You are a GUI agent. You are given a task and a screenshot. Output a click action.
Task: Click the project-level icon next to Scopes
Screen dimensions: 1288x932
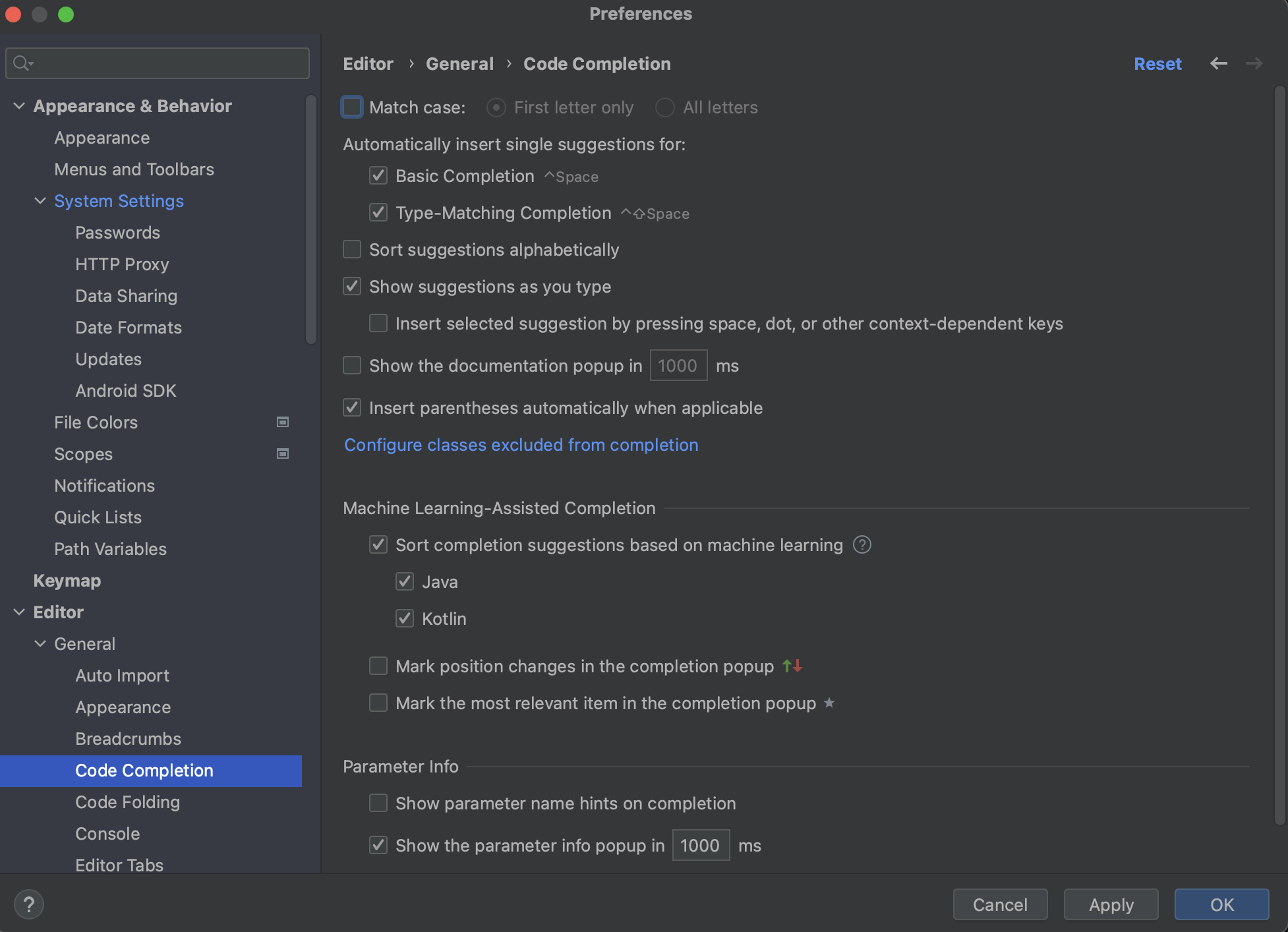point(283,453)
